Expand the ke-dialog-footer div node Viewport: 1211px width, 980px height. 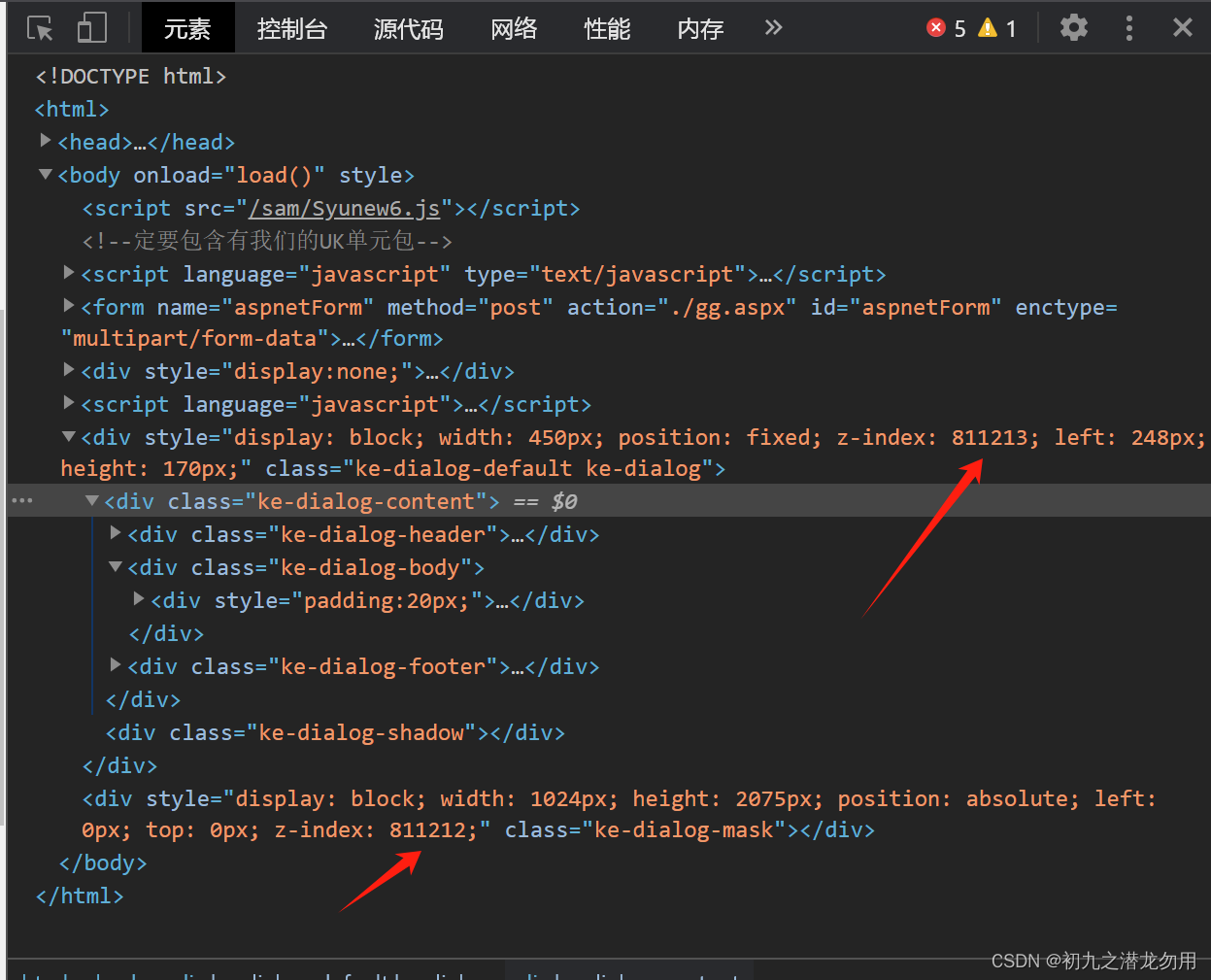tap(116, 665)
